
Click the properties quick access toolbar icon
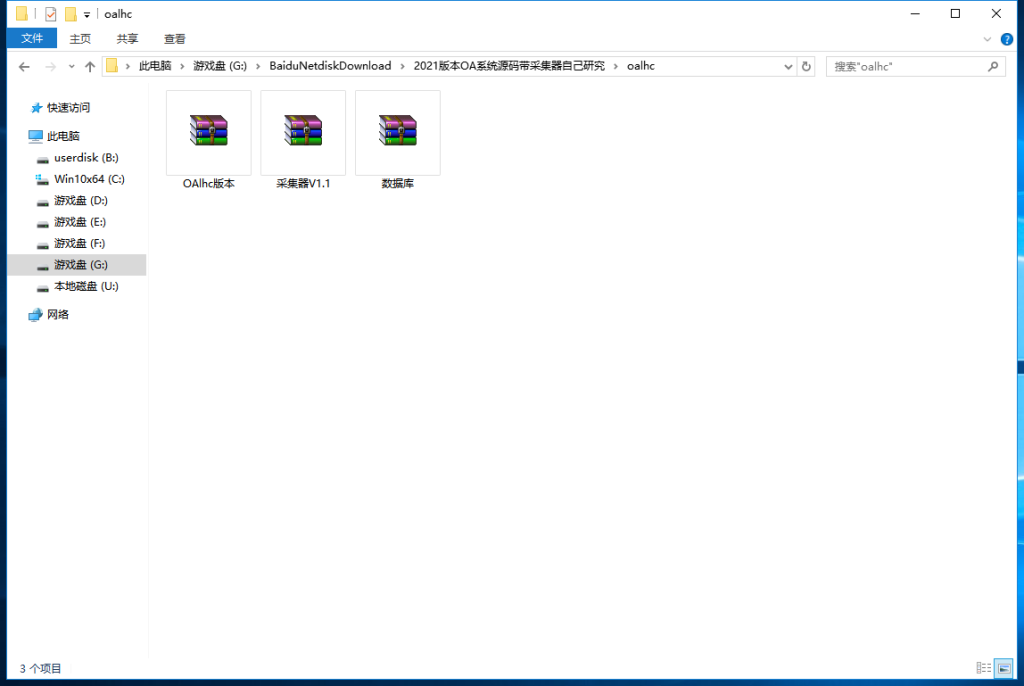[x=51, y=14]
